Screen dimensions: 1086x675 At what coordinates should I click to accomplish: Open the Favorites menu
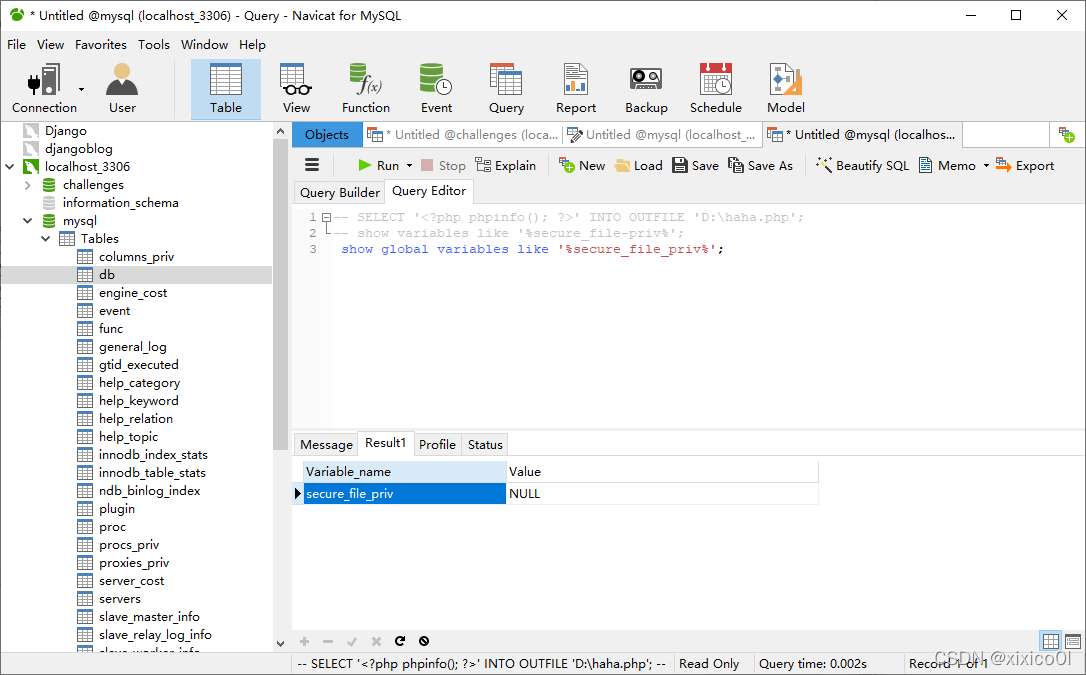pyautogui.click(x=101, y=44)
